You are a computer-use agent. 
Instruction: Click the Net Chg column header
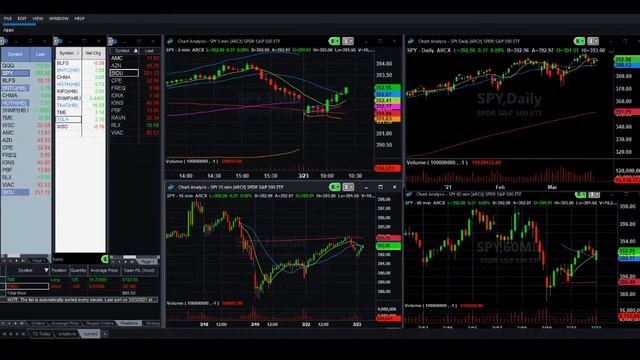[93, 53]
